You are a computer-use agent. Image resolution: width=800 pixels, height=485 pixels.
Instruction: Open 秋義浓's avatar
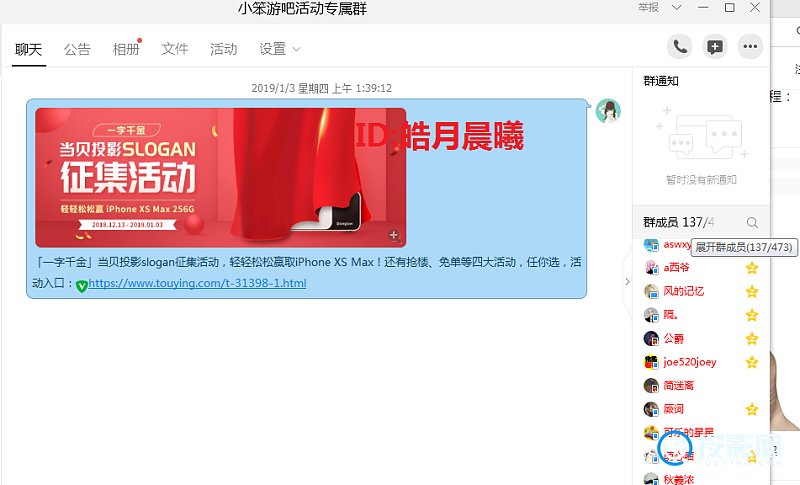coord(651,479)
